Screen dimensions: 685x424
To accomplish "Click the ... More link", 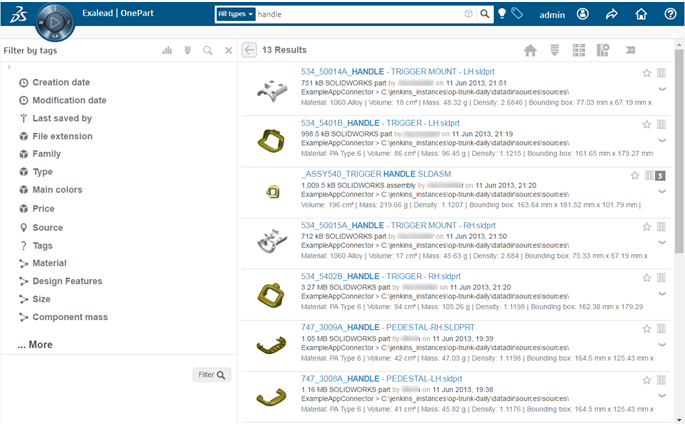I will [x=35, y=345].
